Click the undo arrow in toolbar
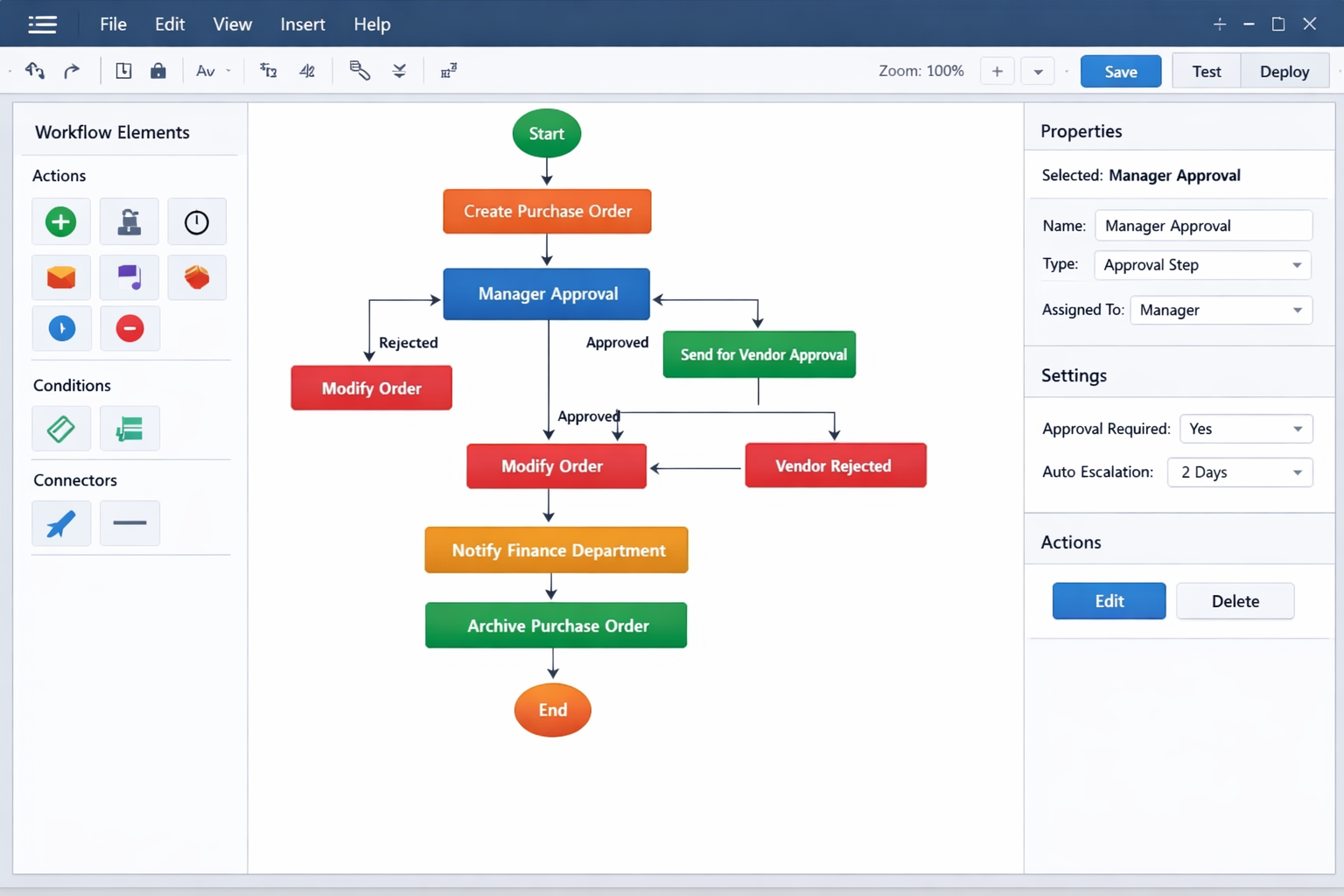Screen dimensions: 1344x896 click(x=35, y=71)
